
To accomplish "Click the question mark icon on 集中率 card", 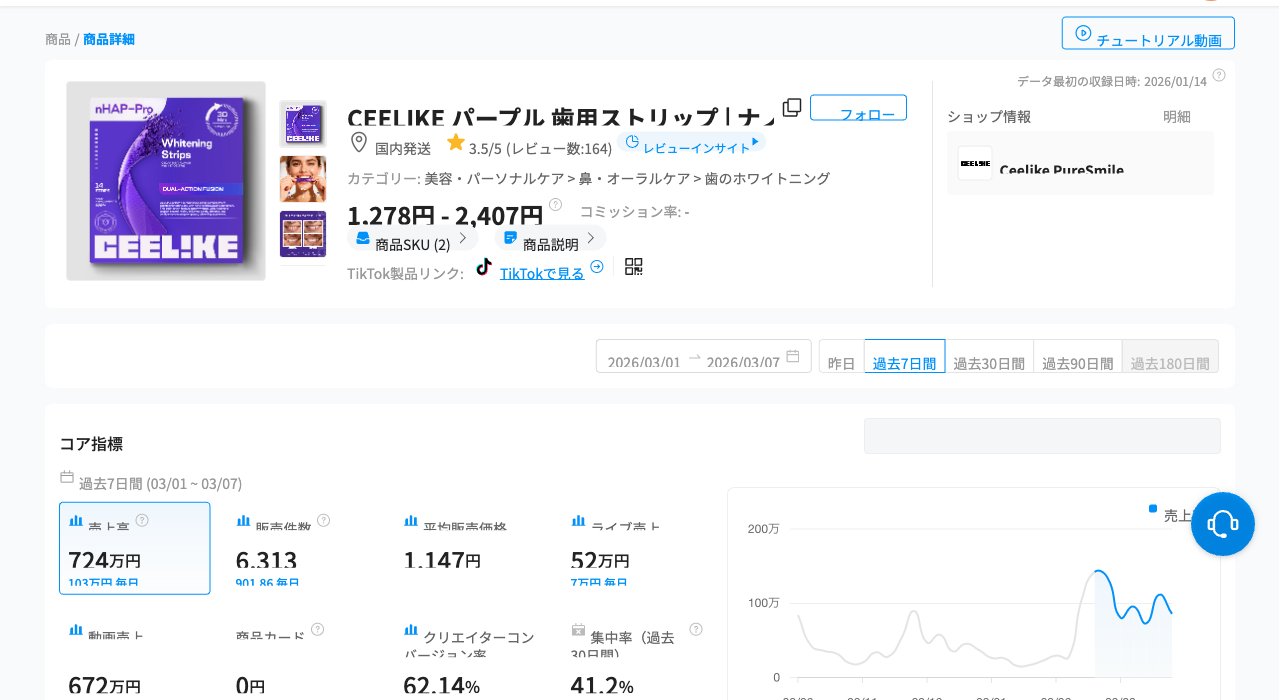I will click(695, 629).
